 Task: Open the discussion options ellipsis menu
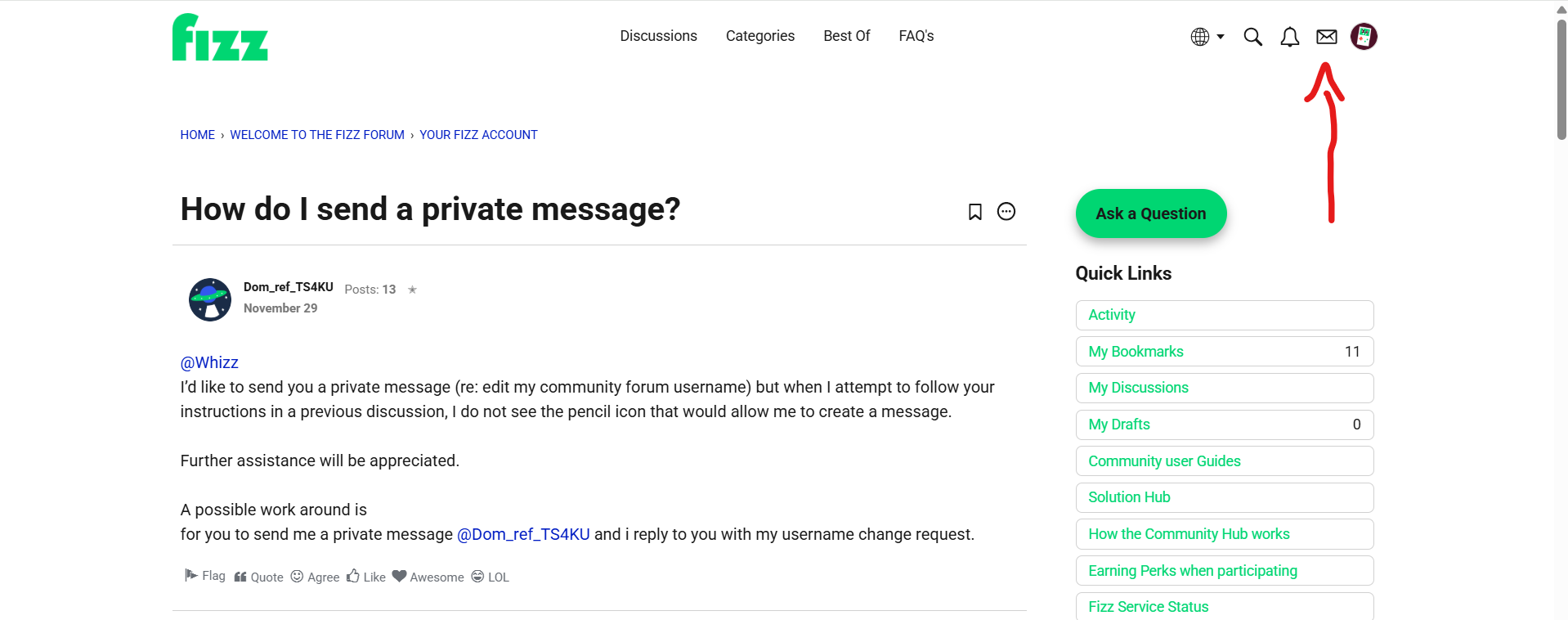(1006, 212)
